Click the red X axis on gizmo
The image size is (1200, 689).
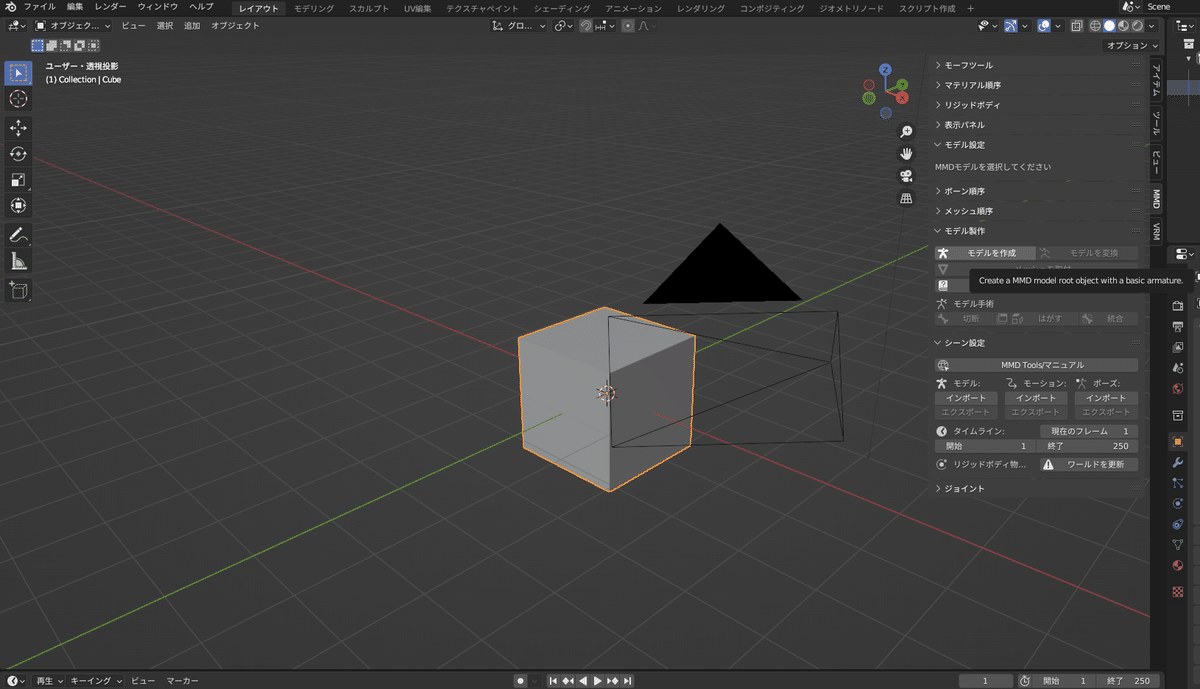tap(902, 98)
